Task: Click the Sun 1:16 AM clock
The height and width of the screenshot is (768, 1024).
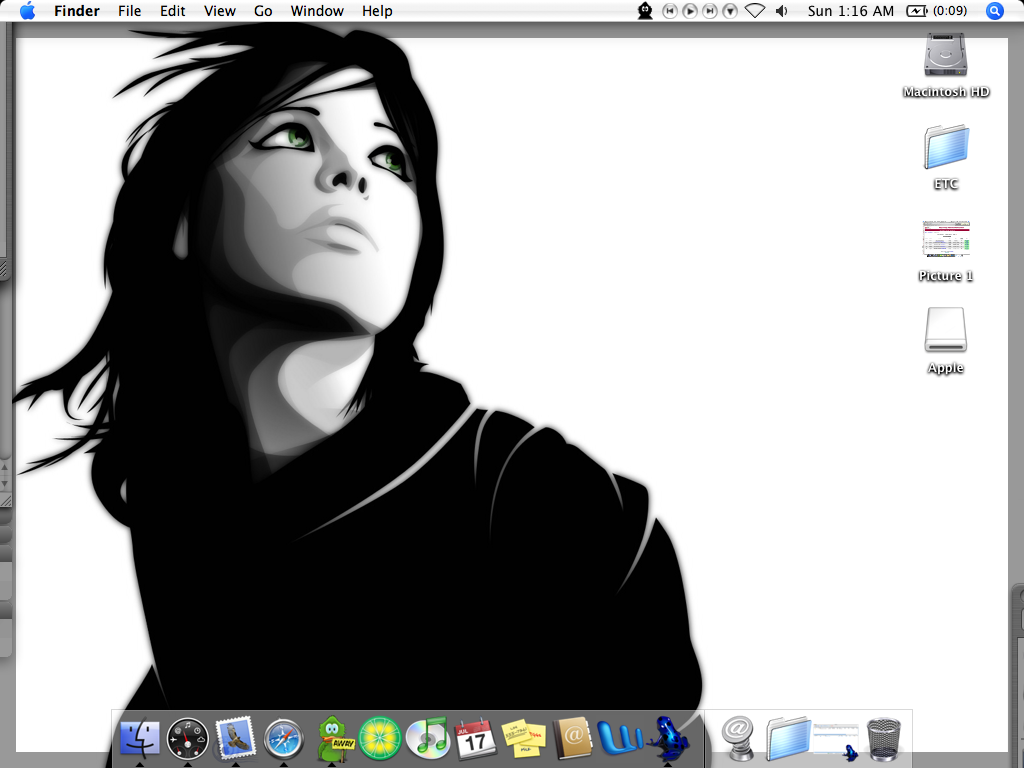Action: 850,11
